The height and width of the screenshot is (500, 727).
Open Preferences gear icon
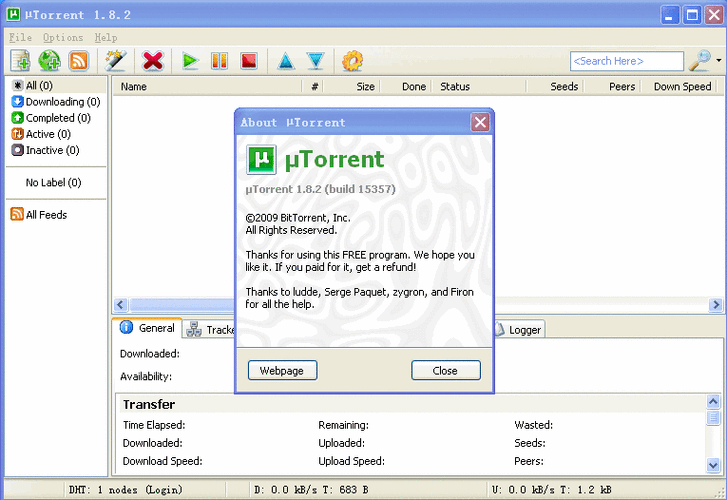pyautogui.click(x=352, y=61)
